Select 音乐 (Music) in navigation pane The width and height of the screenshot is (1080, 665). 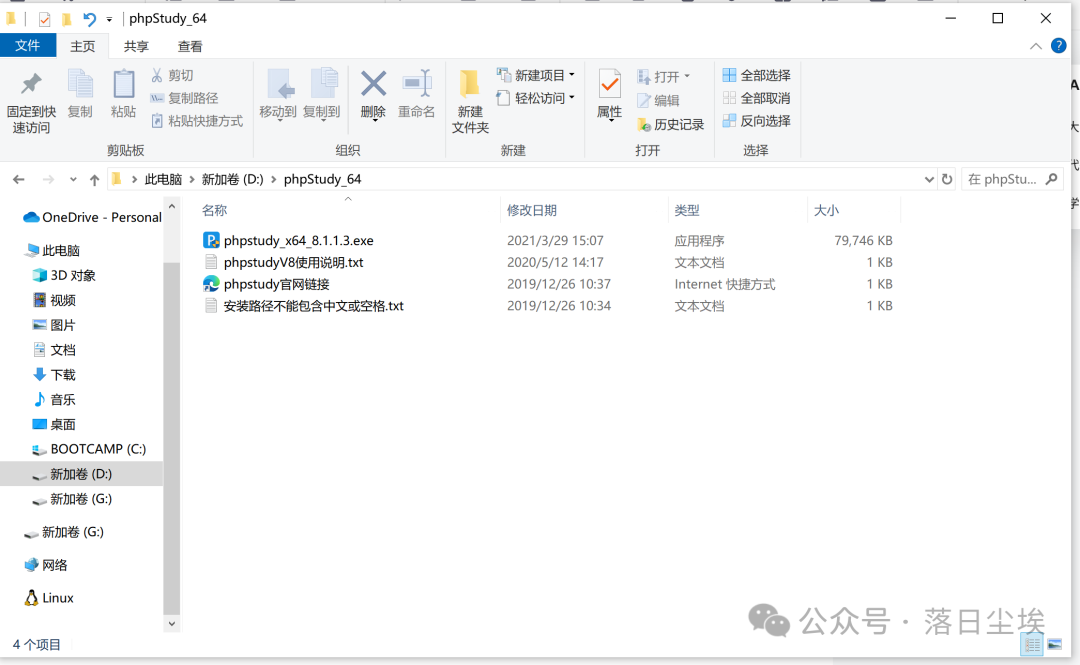pyautogui.click(x=54, y=400)
